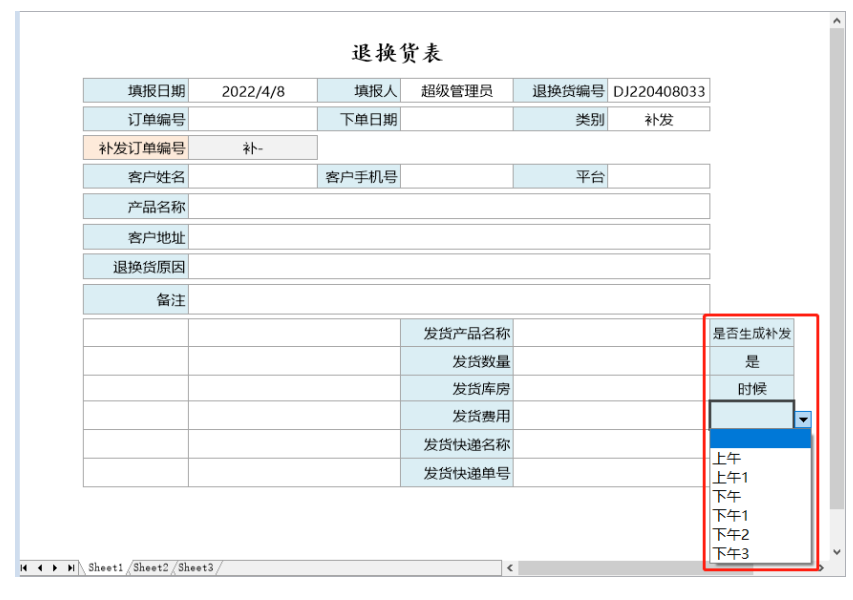Click the 补发 category cell
This screenshot has width=853, height=600.
coord(659,120)
